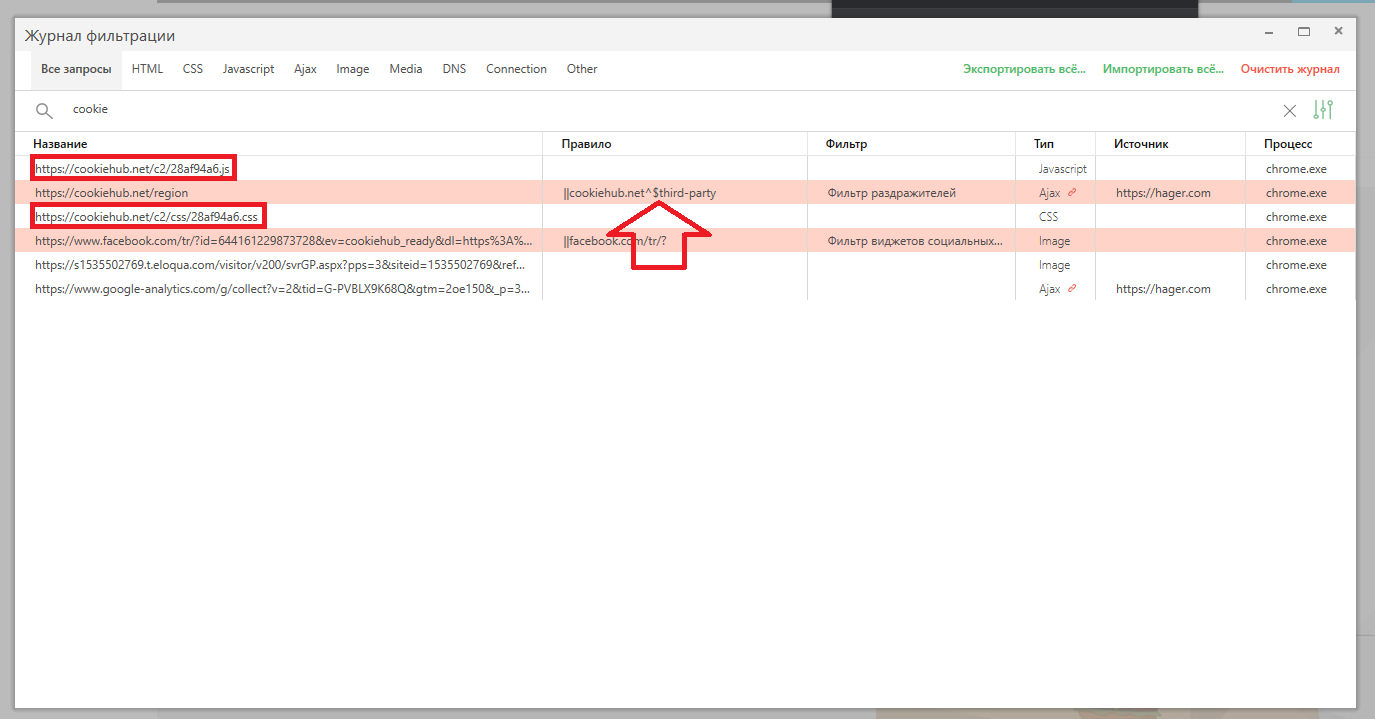Viewport: 1375px width, 719px height.
Task: Select the DNS tab
Action: (454, 68)
